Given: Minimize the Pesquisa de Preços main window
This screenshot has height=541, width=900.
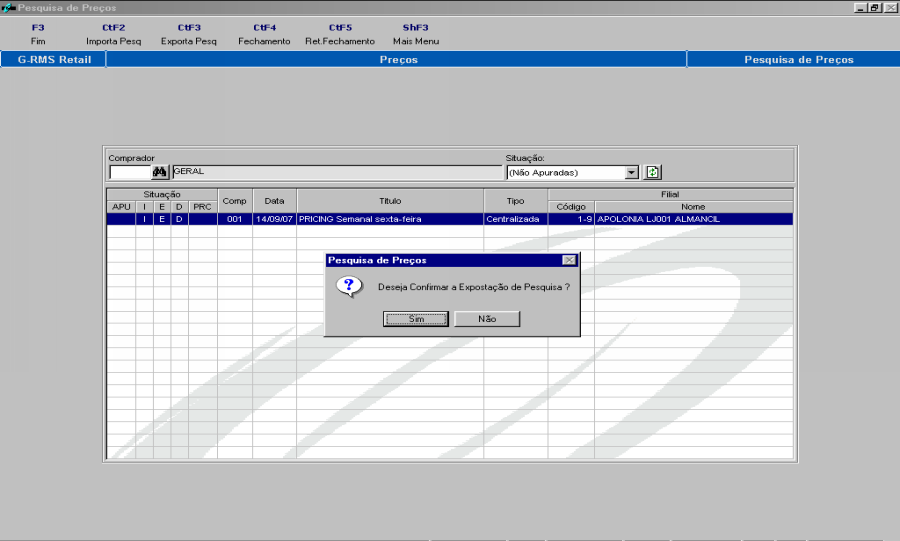Looking at the screenshot, I should click(x=860, y=7).
